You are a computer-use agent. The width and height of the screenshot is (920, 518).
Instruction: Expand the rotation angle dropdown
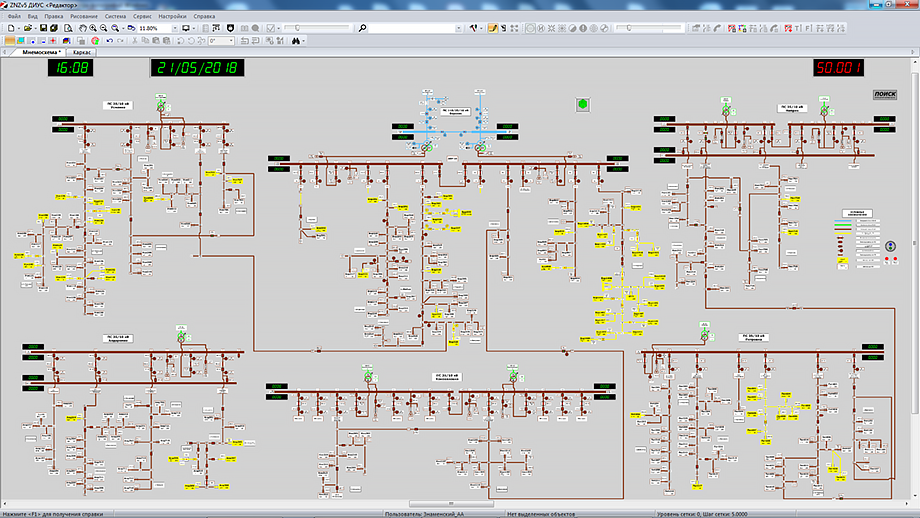point(232,41)
